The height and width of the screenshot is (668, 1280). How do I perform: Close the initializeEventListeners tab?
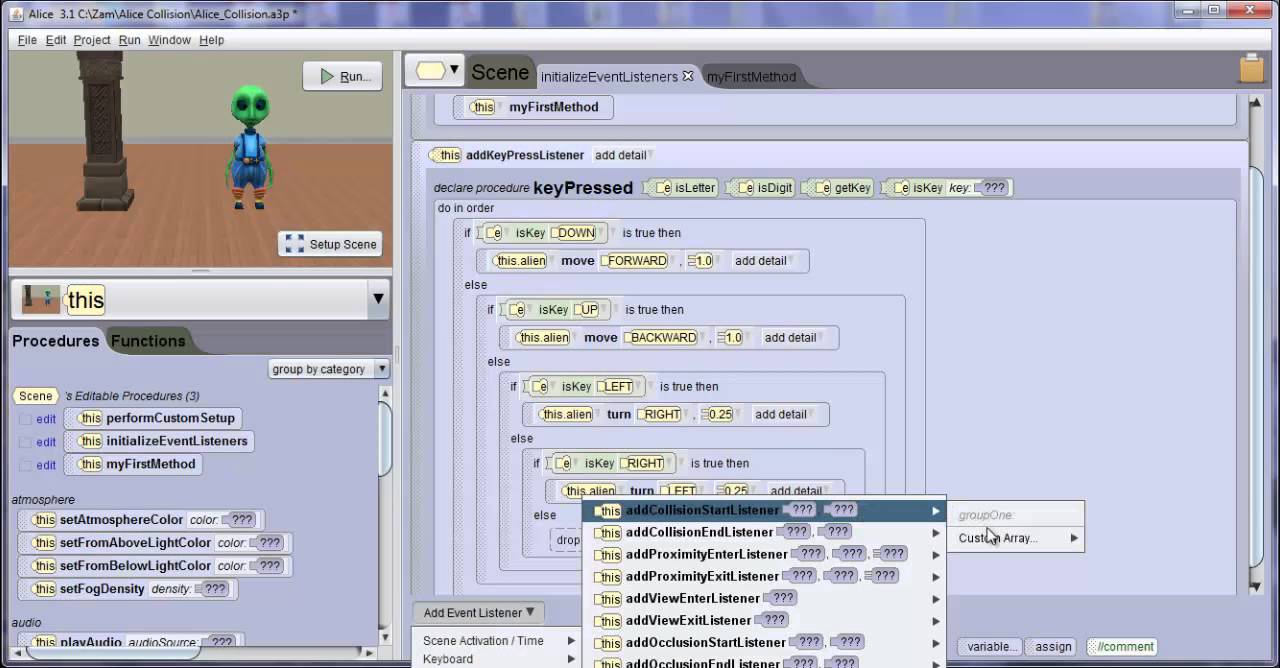[688, 76]
